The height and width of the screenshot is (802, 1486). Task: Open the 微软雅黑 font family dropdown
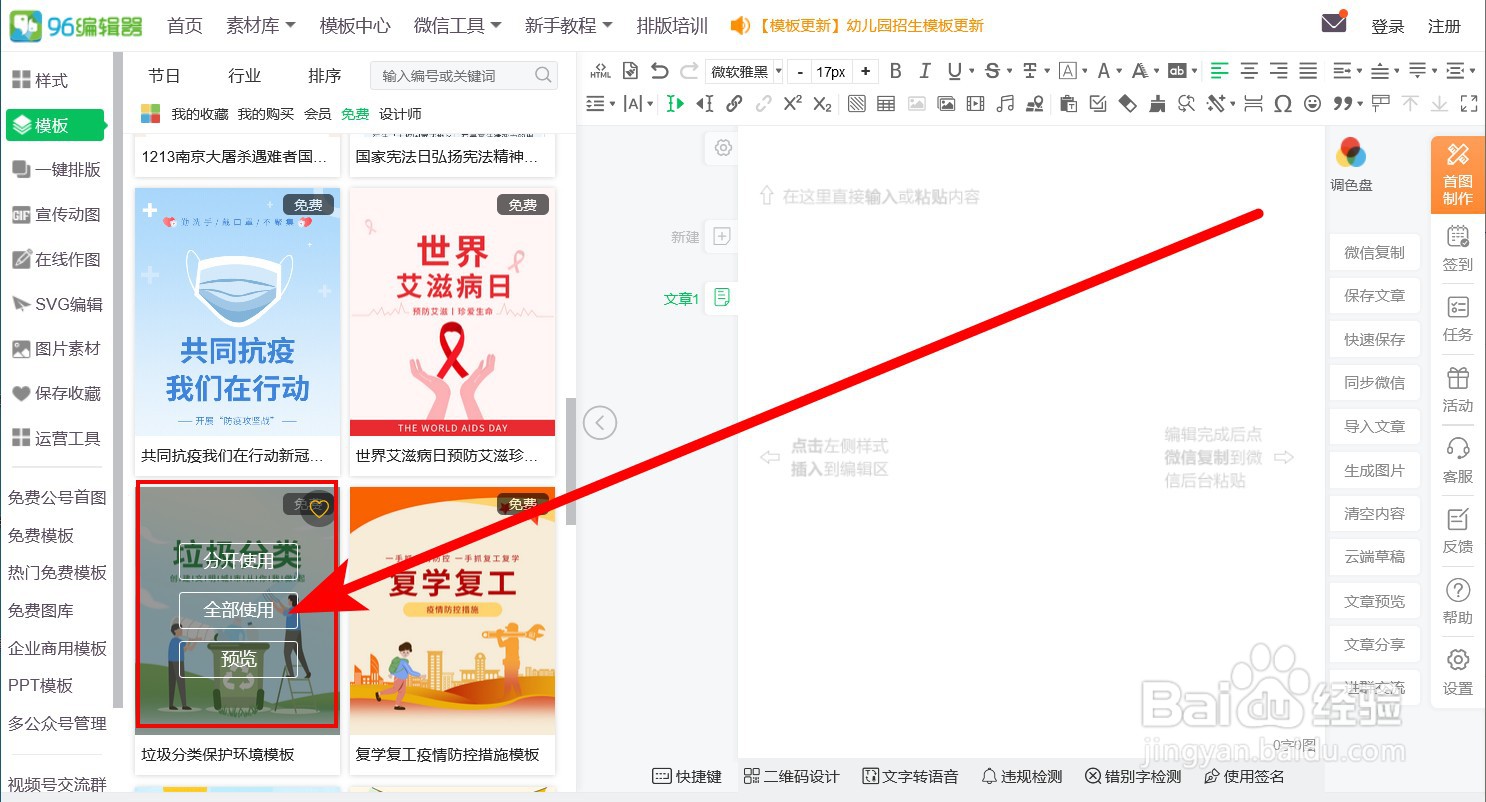point(745,71)
